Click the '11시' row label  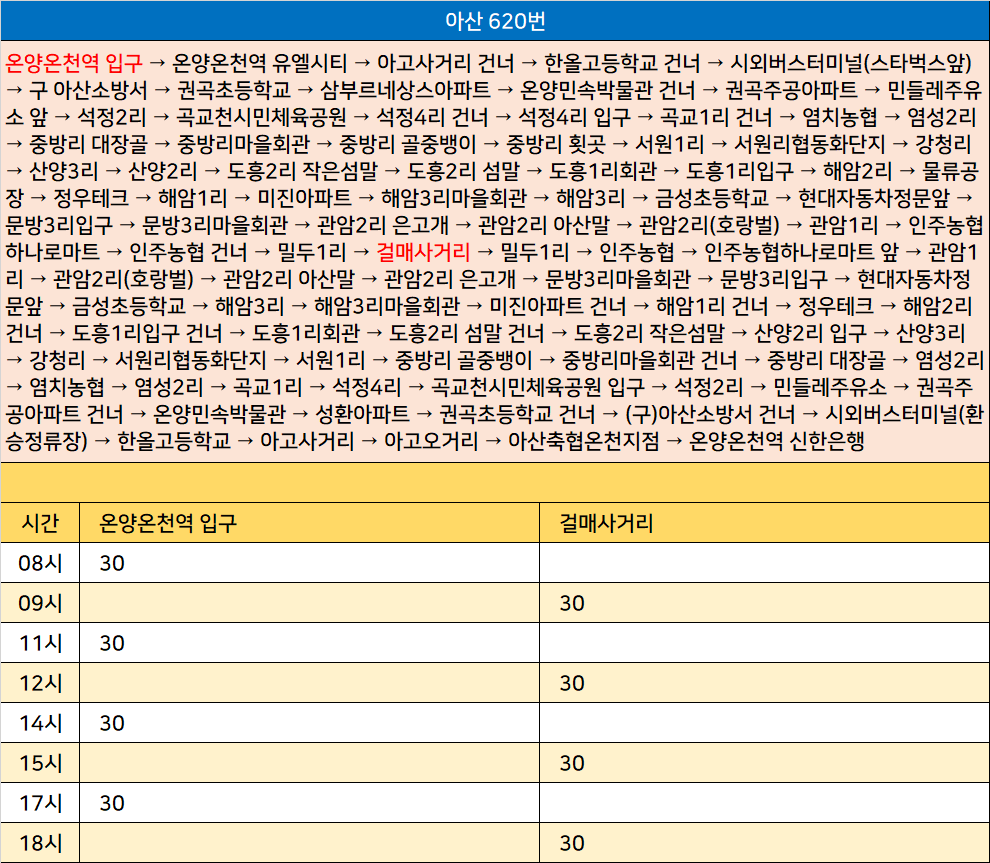[x=40, y=643]
